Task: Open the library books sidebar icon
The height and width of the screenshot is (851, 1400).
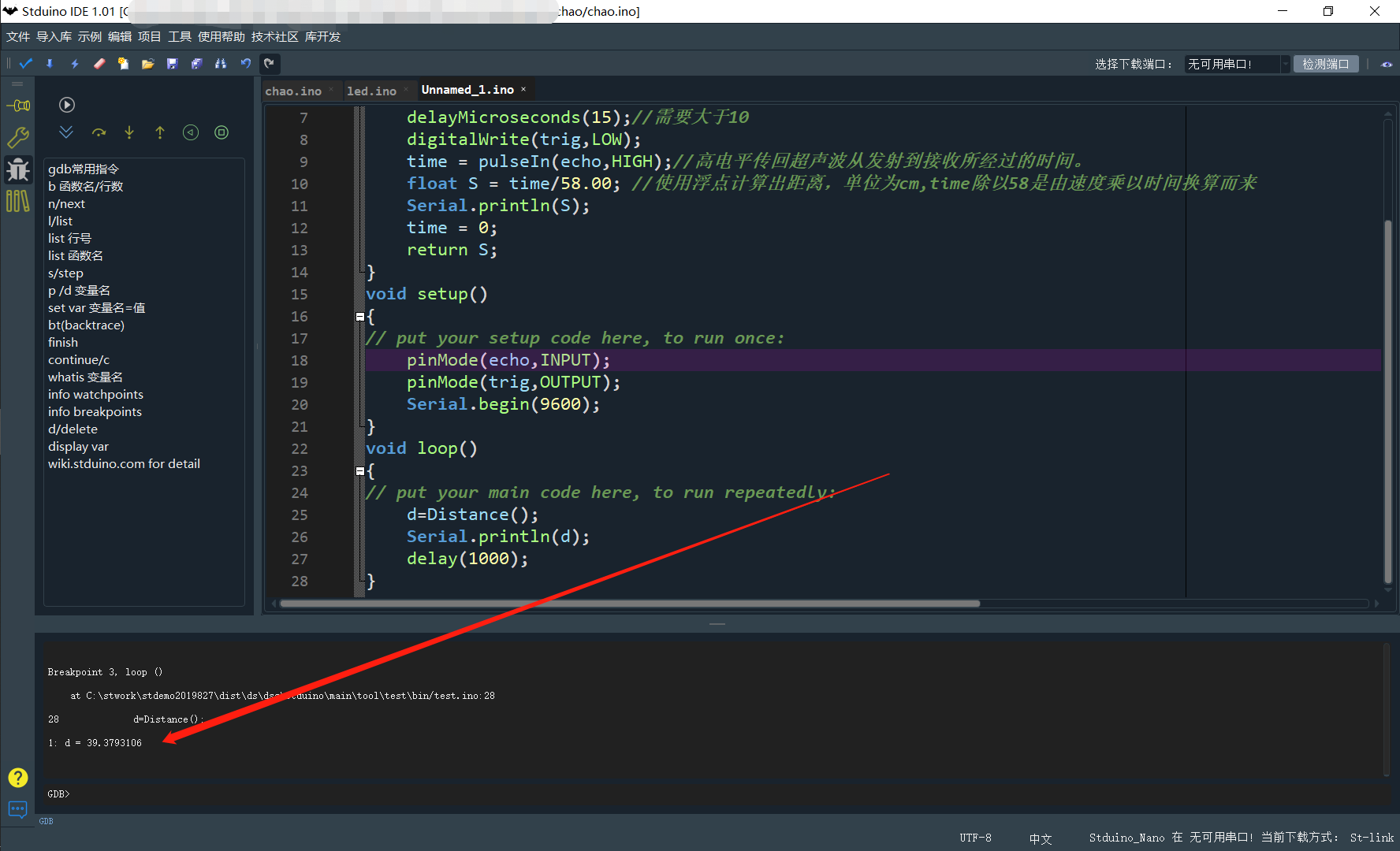Action: tap(18, 201)
